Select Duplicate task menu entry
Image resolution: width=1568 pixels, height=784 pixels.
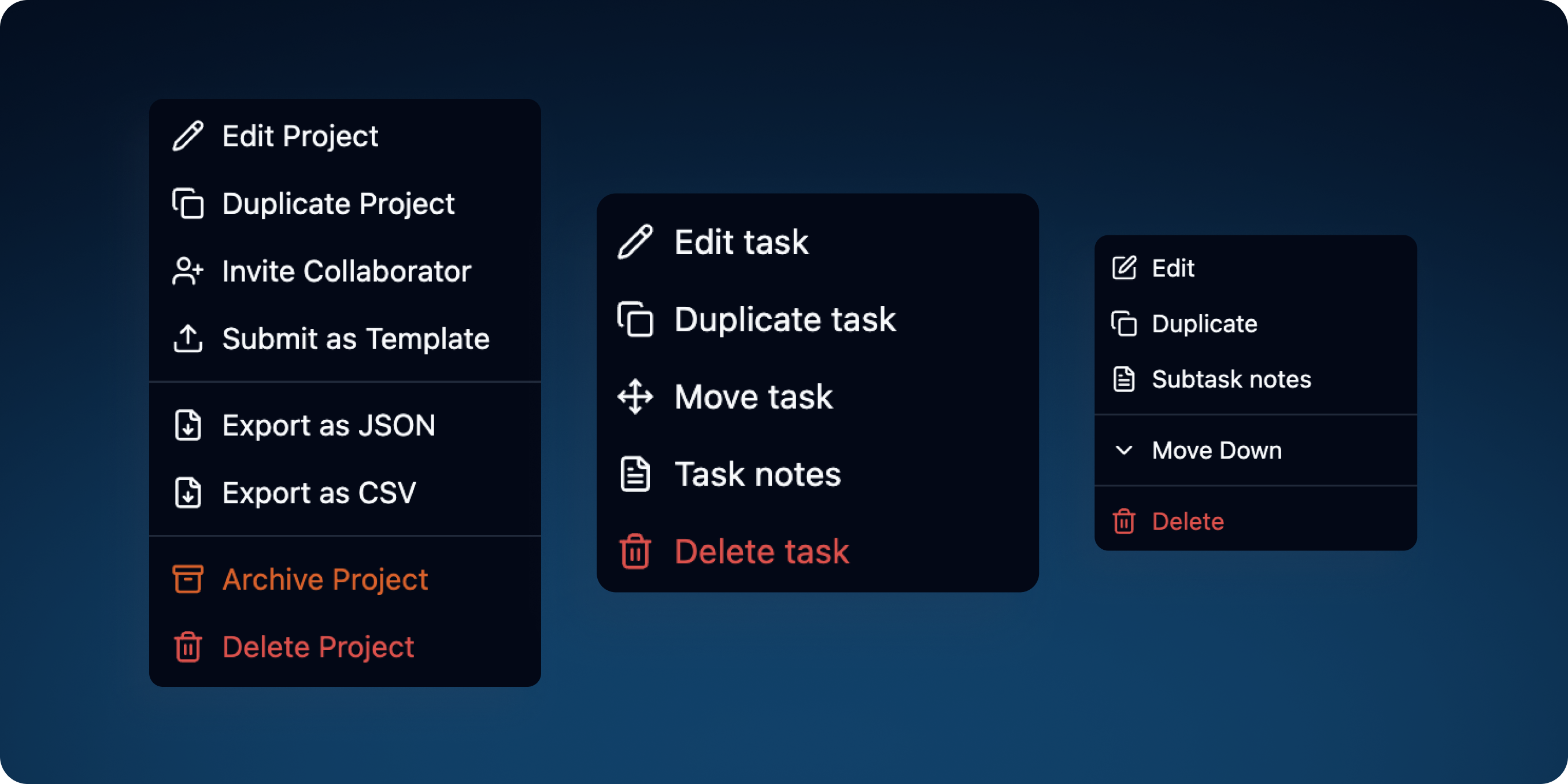coord(785,320)
